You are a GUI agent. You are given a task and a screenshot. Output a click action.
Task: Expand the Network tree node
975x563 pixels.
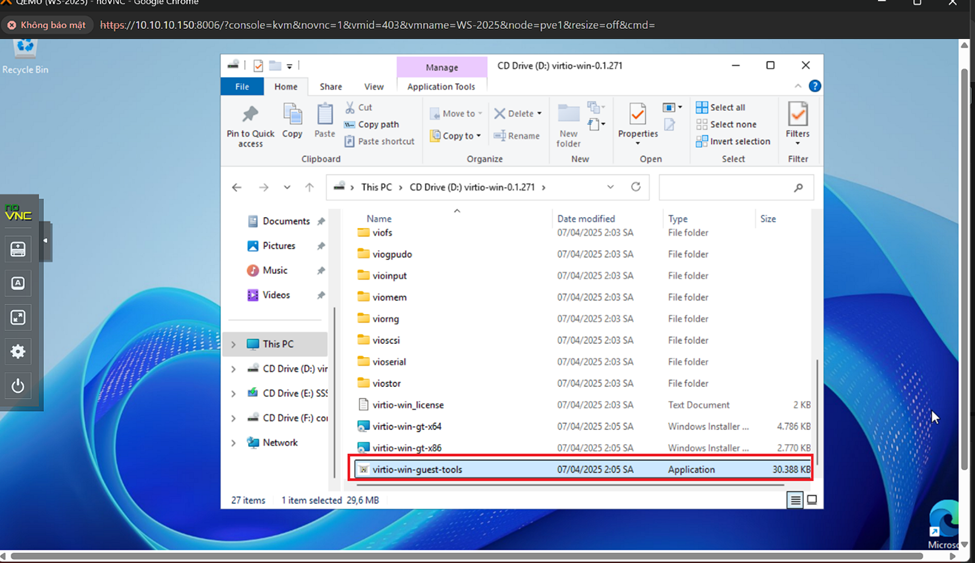point(234,443)
